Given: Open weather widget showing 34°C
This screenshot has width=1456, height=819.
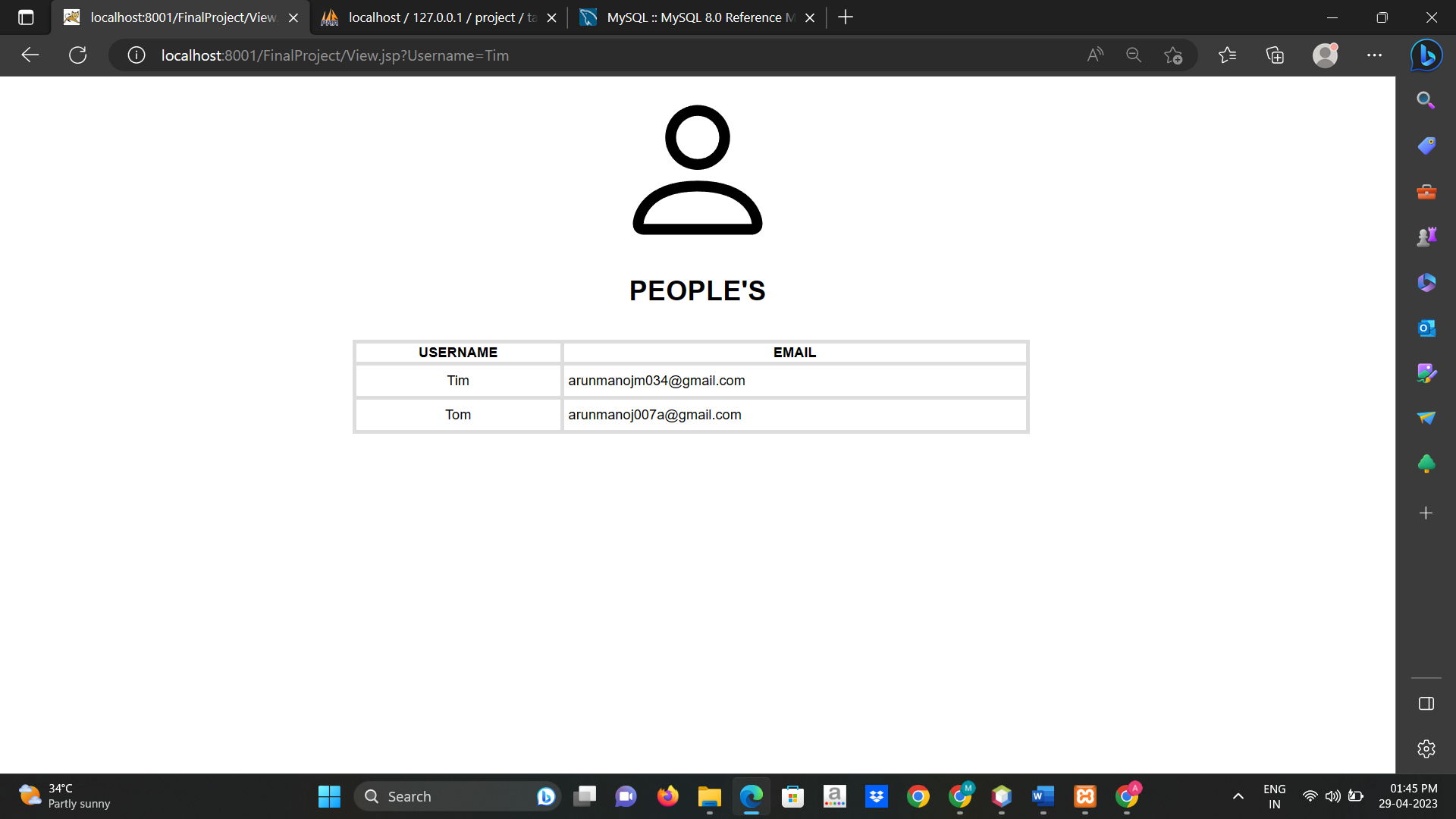Looking at the screenshot, I should (64, 796).
